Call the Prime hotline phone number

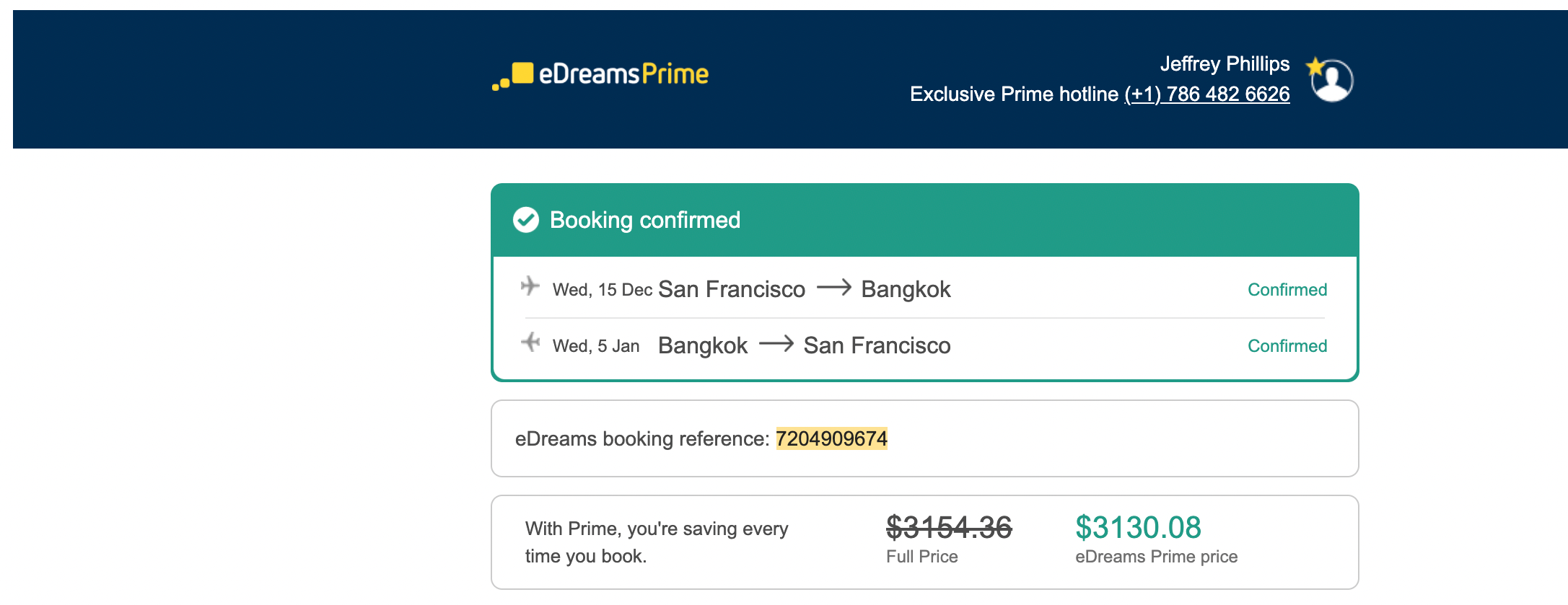tap(1206, 94)
